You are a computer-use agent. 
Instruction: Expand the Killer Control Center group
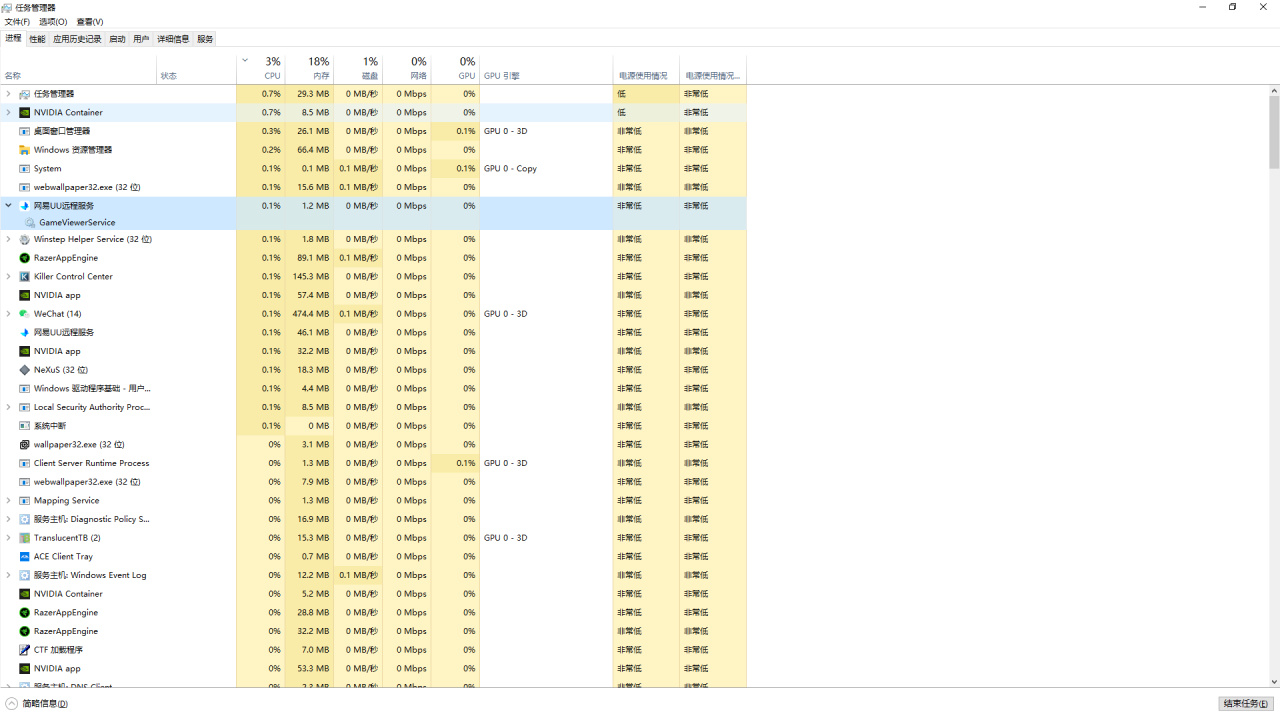tap(8, 276)
